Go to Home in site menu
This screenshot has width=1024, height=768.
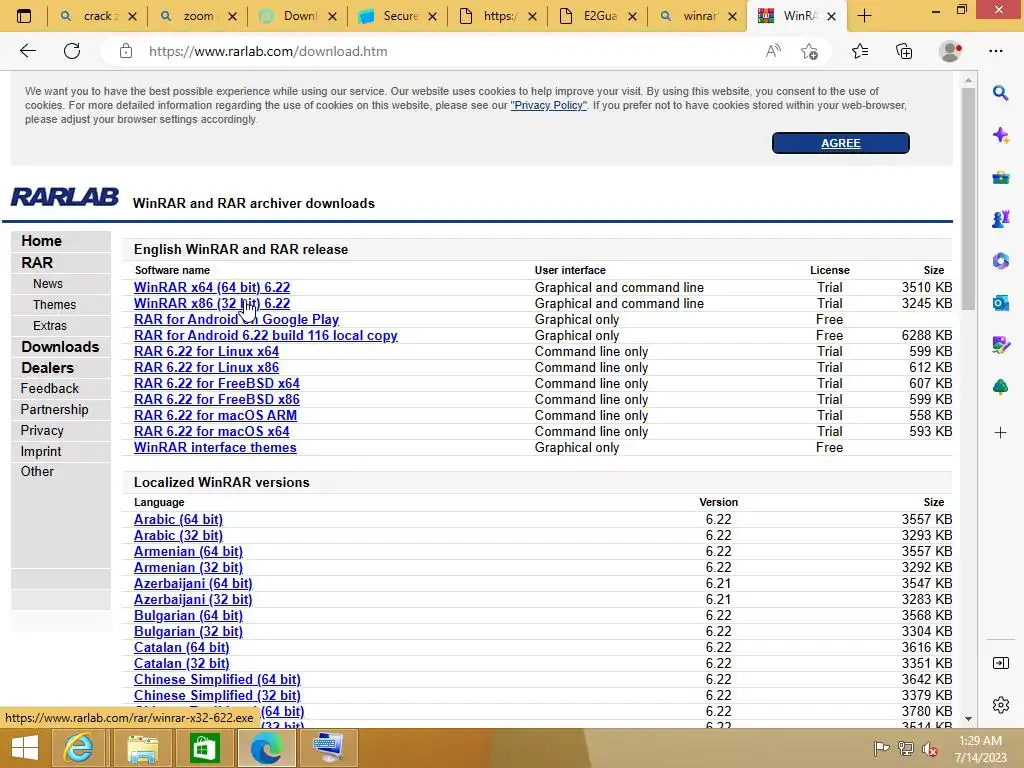(x=41, y=241)
